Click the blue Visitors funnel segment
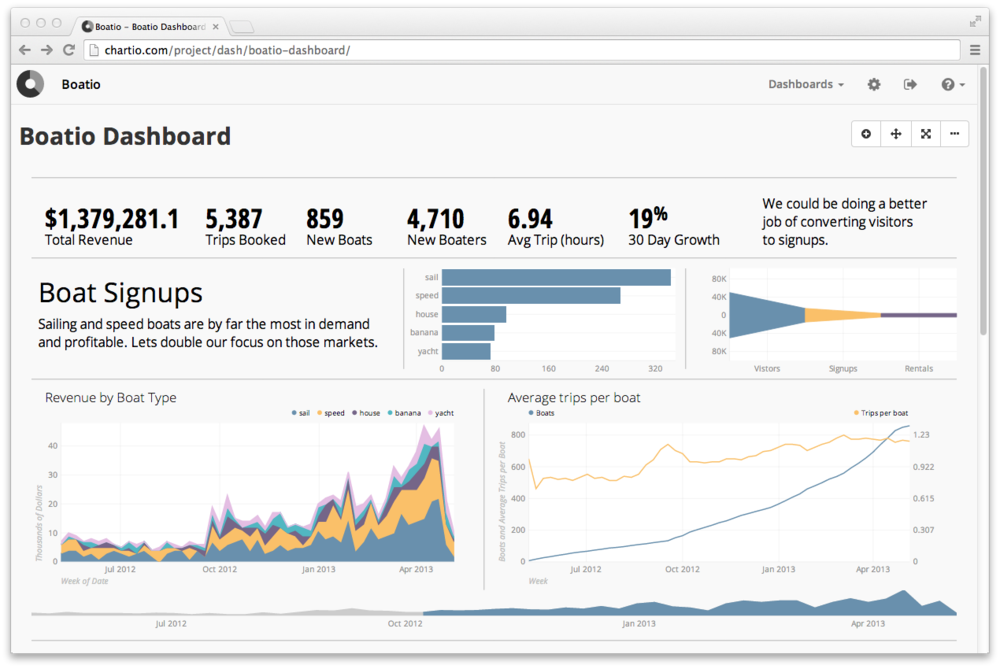 (767, 315)
